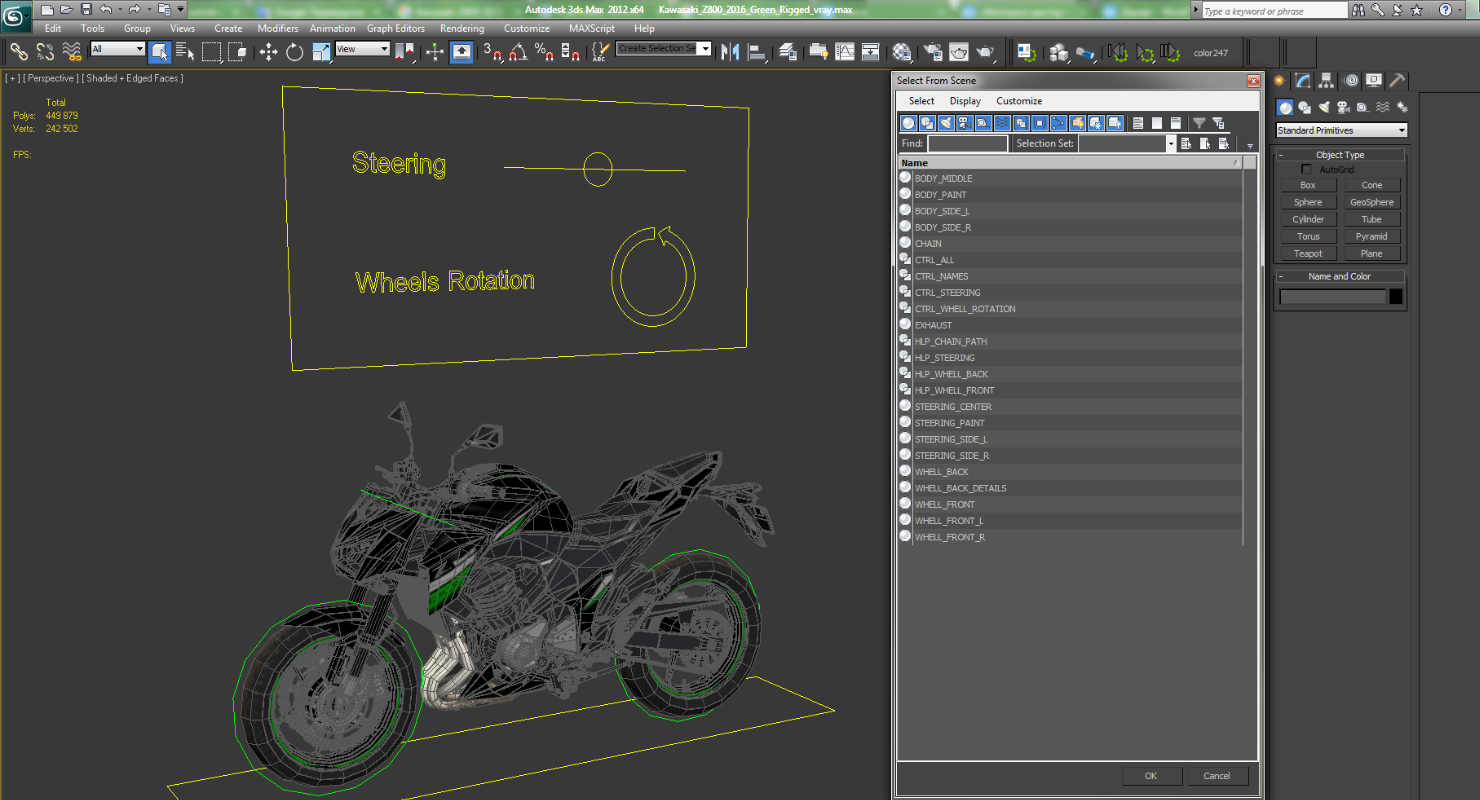Open the Utilities panel hammer tab
1480x800 pixels.
(1397, 81)
